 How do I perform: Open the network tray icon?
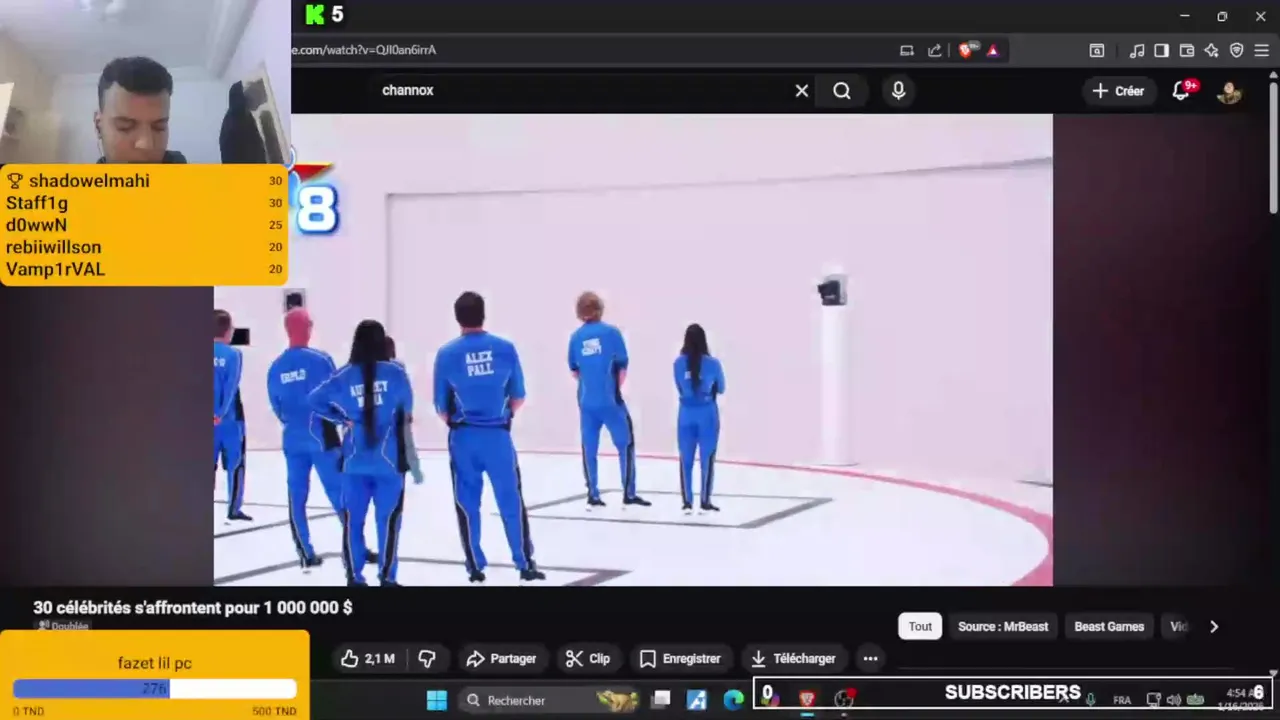tap(1154, 701)
